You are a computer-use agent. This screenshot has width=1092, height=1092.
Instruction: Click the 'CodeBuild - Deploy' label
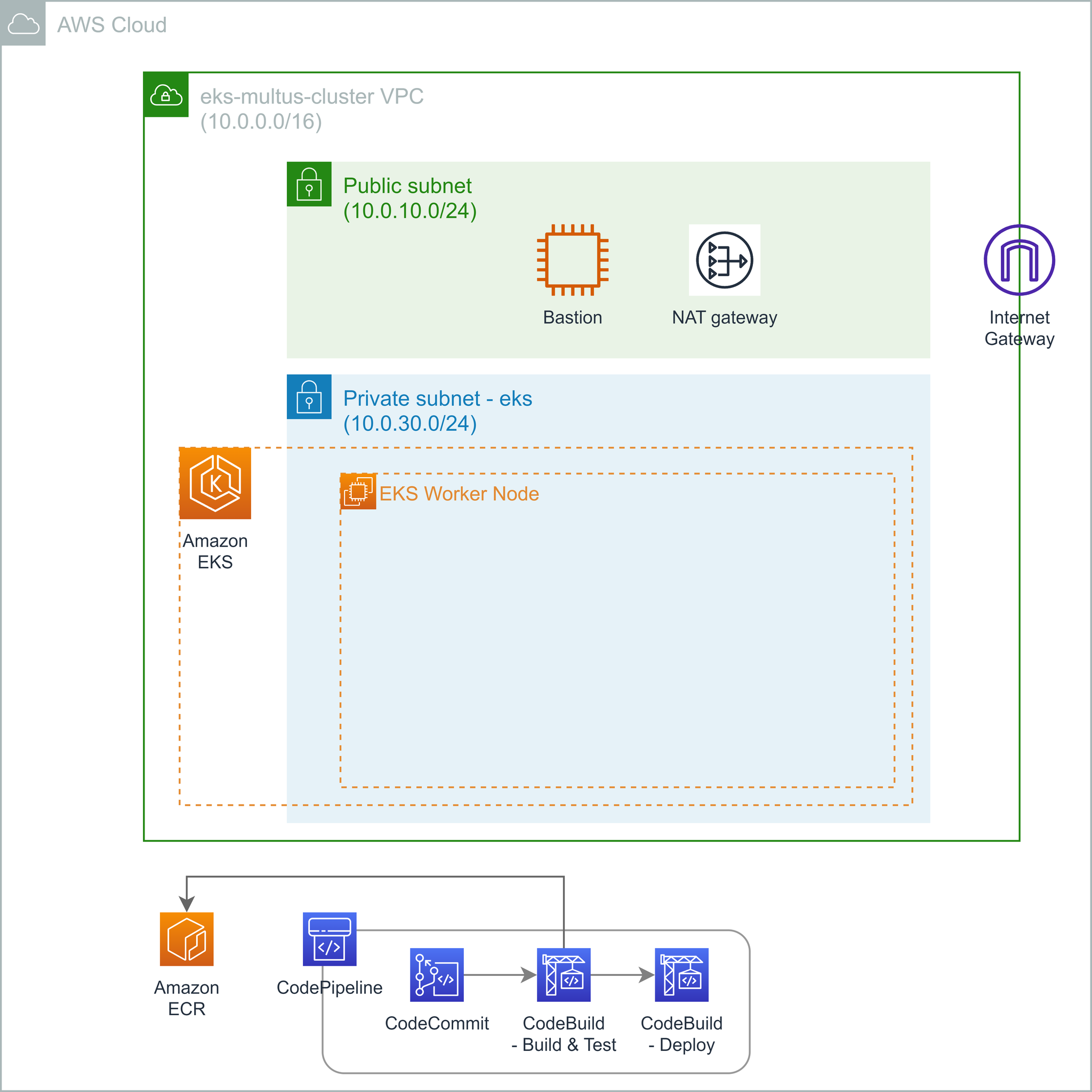681,1034
